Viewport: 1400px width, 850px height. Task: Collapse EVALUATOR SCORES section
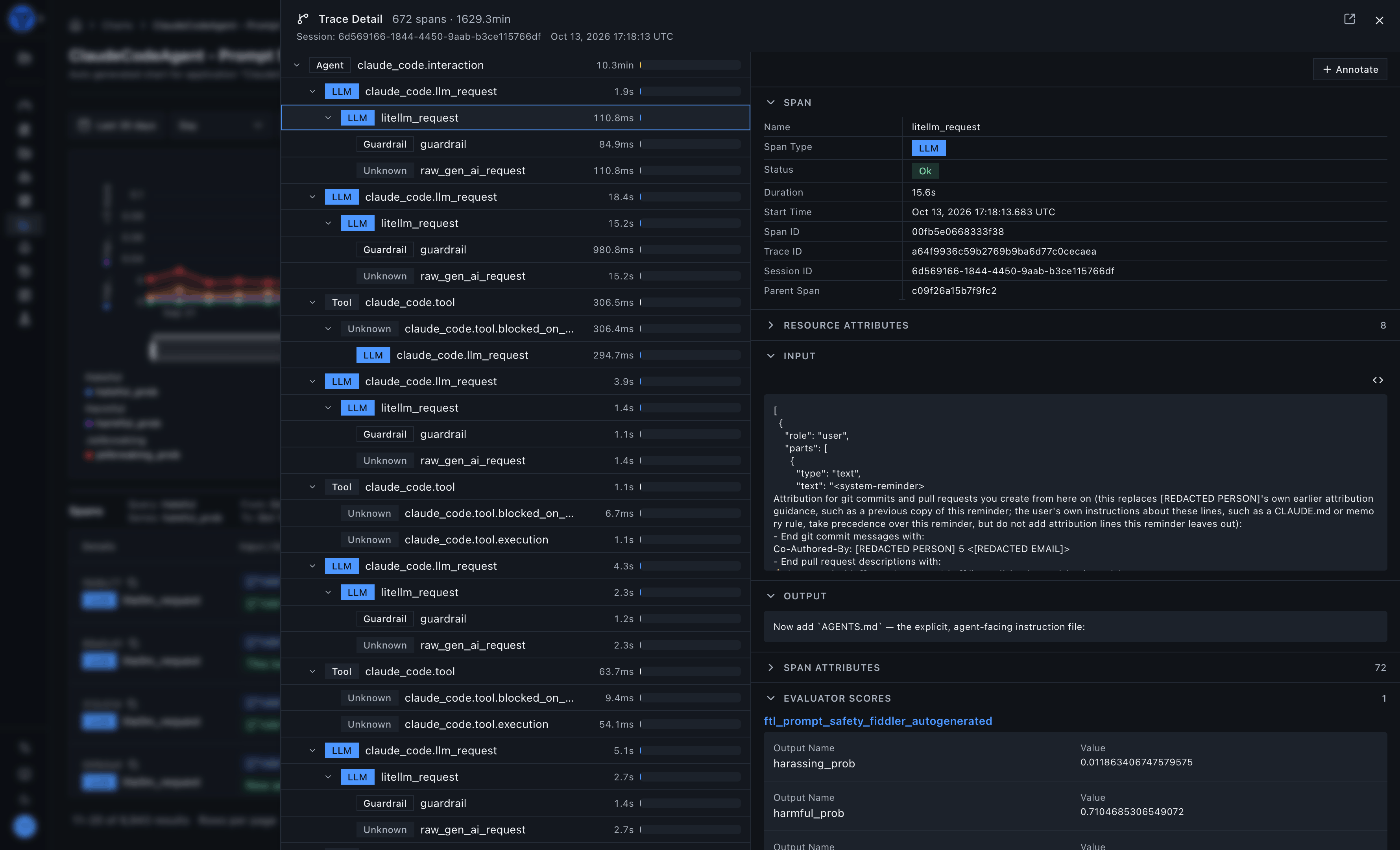click(x=770, y=698)
